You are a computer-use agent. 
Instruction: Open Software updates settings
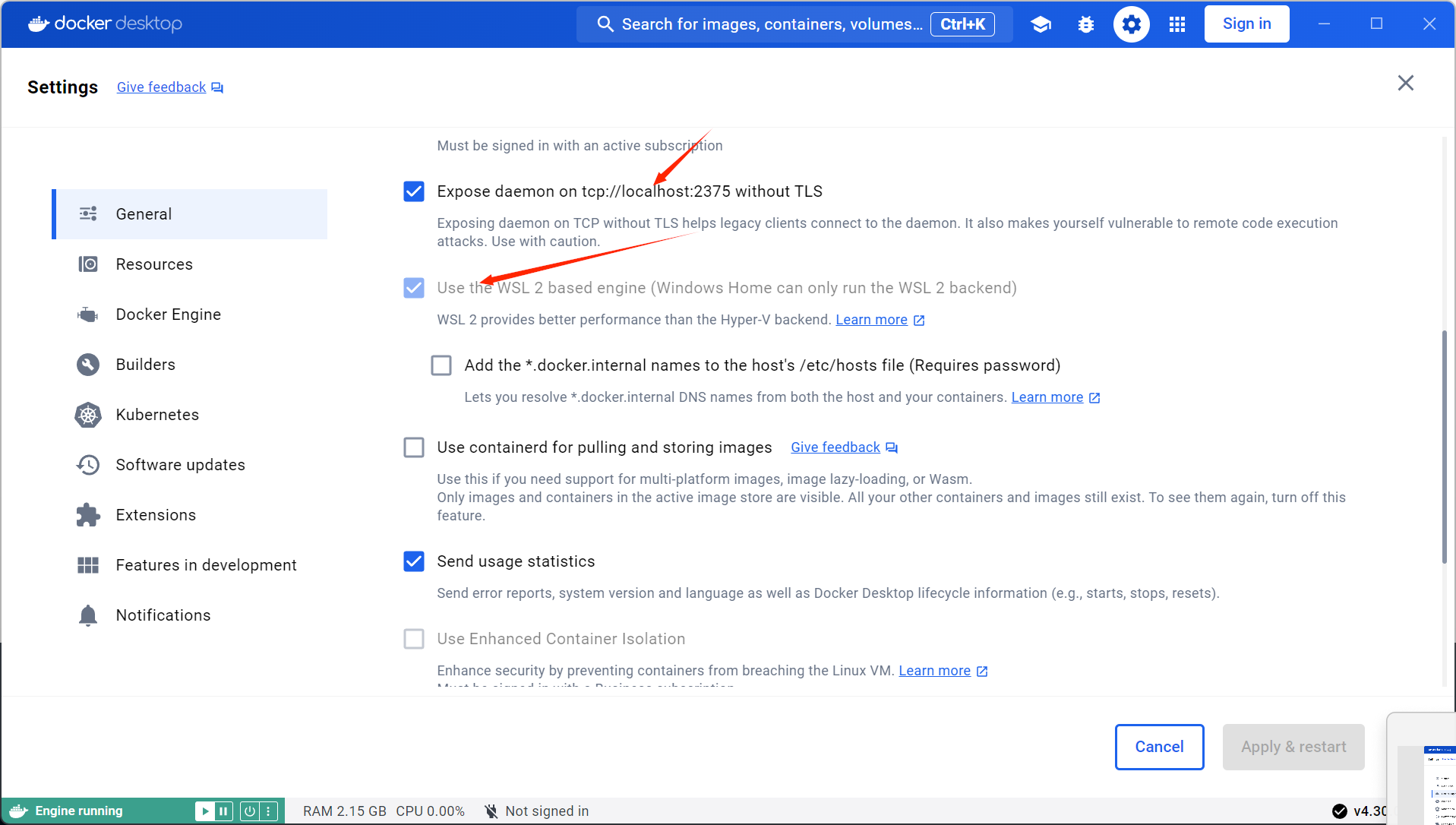tap(190, 465)
